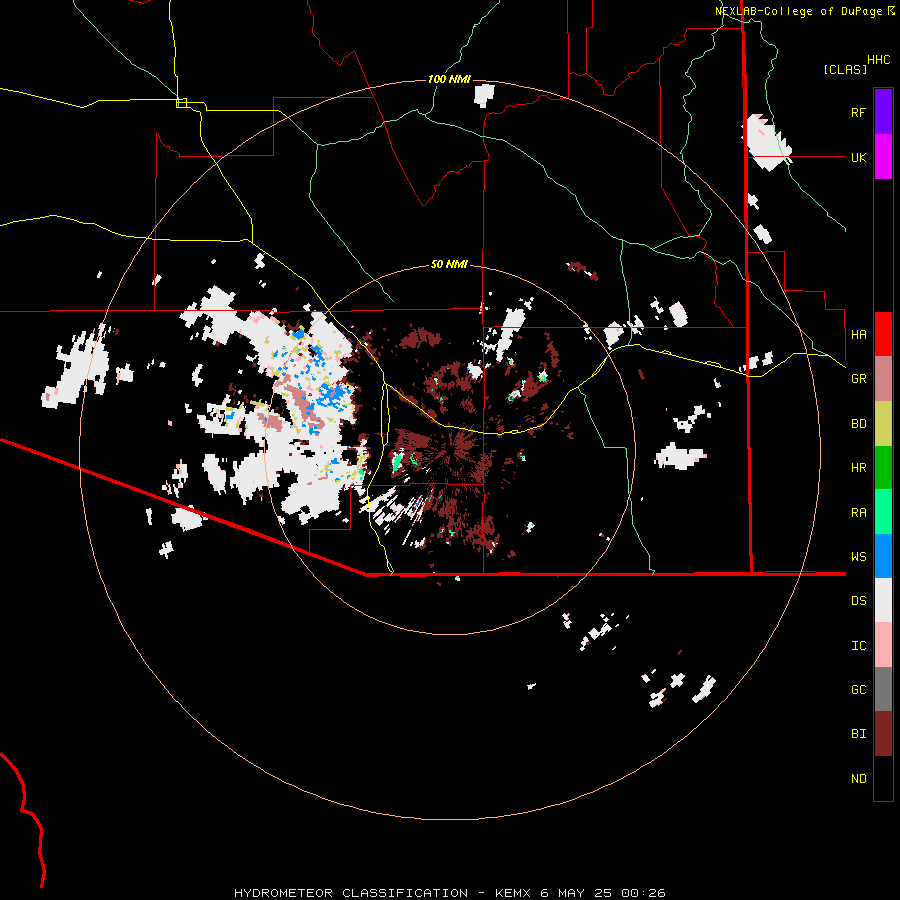
Task: Click the 'IC' legend label
Action: pyautogui.click(x=858, y=646)
